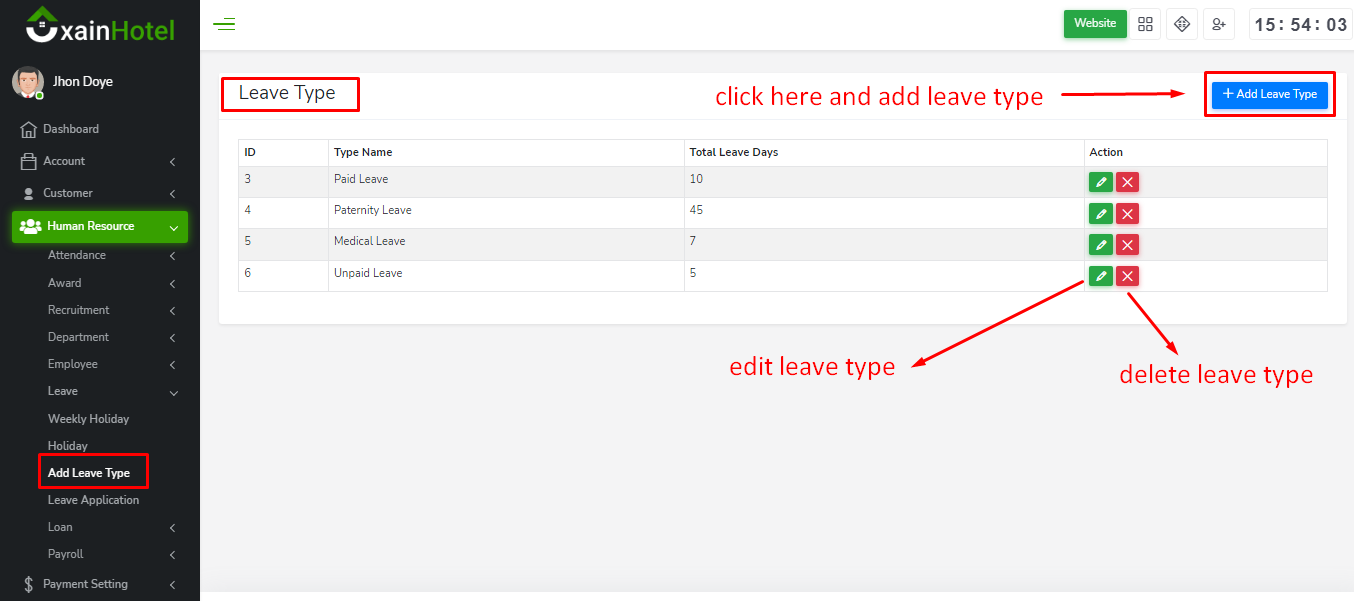This screenshot has height=601, width=1354.
Task: Click the xainHotel logo
Action: pos(100,25)
